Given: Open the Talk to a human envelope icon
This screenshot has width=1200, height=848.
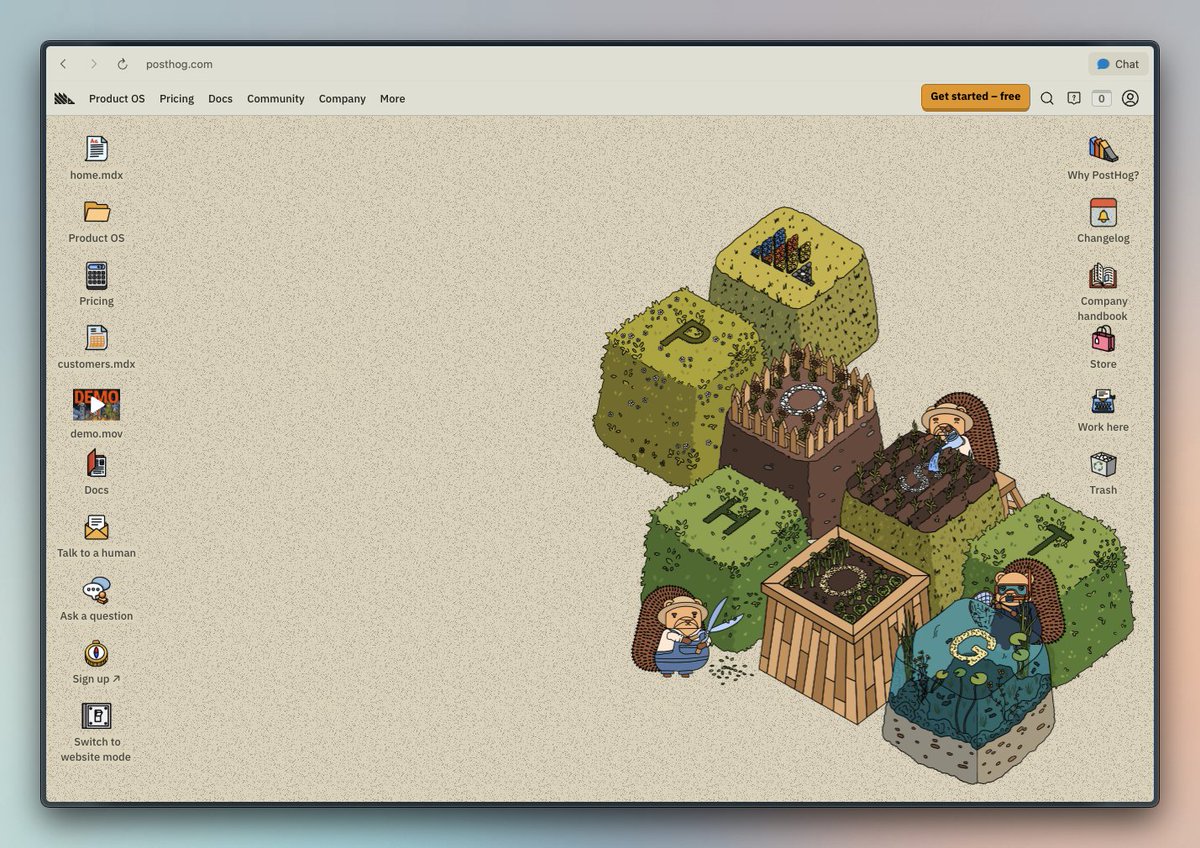Looking at the screenshot, I should [x=97, y=527].
